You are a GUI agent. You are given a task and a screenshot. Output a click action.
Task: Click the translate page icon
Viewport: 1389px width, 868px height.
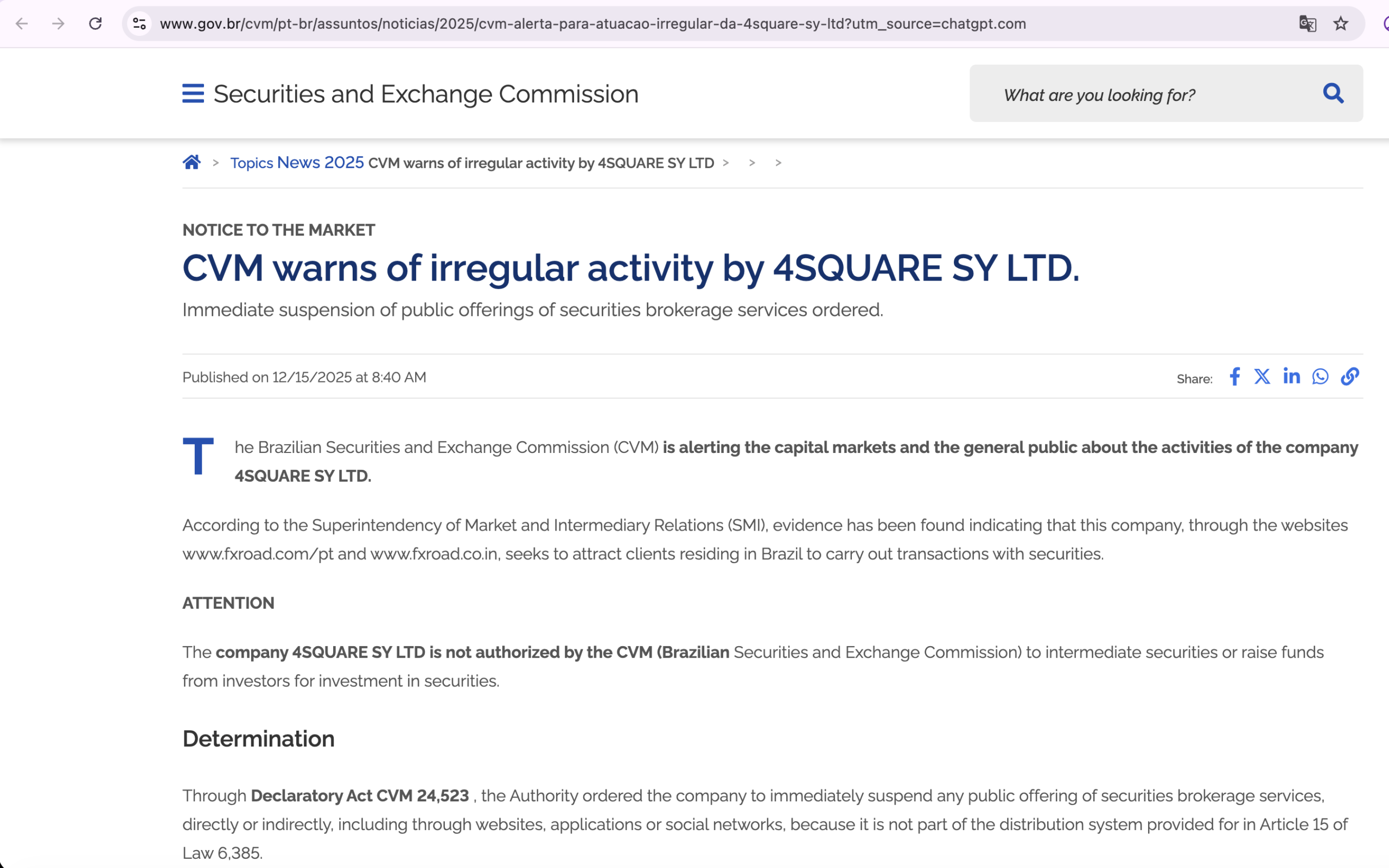click(1308, 23)
